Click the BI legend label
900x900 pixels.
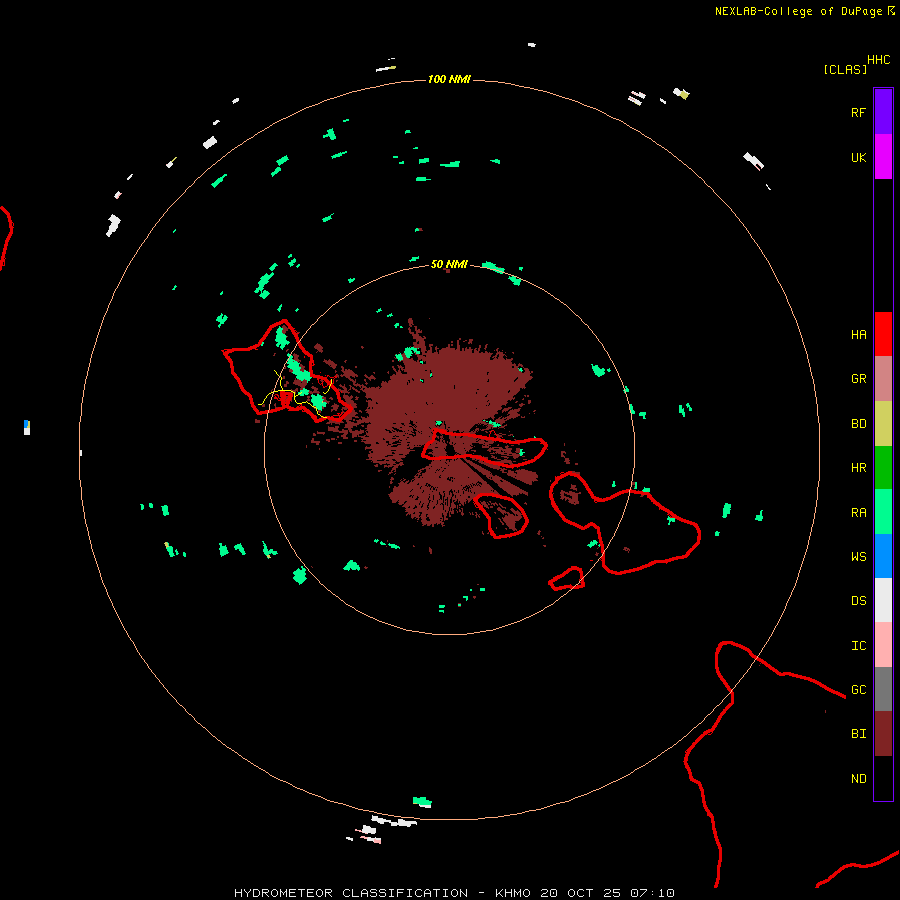coord(858,734)
